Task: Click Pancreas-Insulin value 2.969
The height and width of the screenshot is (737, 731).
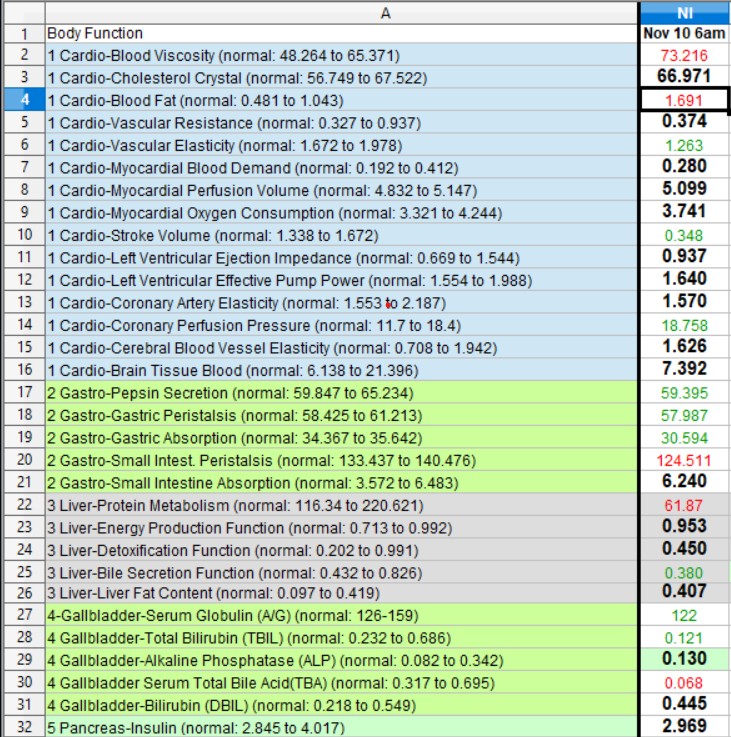Action: [x=684, y=727]
